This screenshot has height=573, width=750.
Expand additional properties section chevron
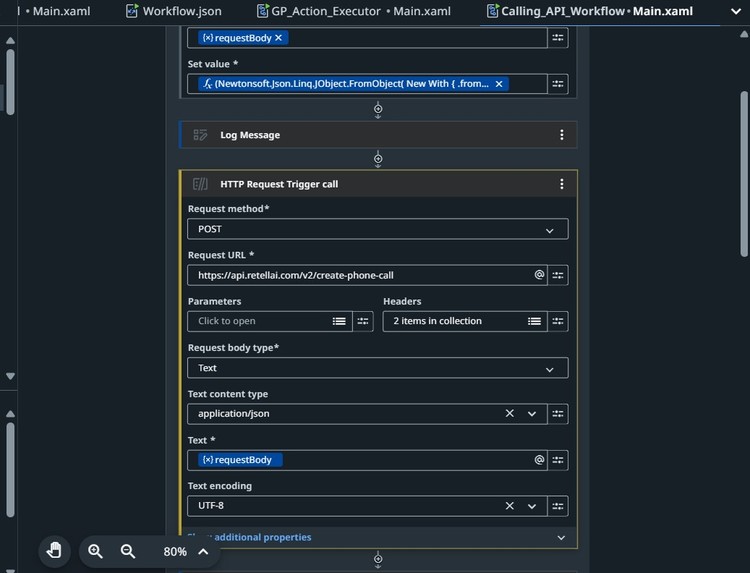[561, 538]
